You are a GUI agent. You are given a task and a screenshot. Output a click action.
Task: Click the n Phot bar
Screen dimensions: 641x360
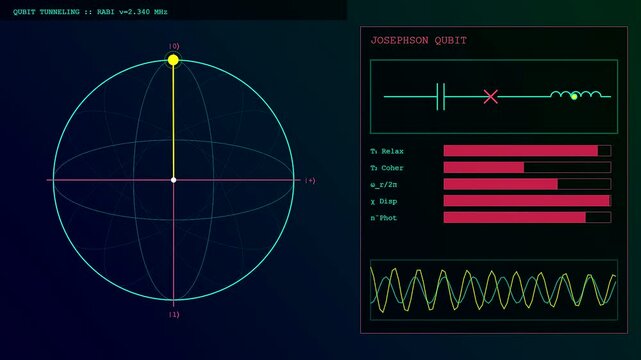[527, 217]
